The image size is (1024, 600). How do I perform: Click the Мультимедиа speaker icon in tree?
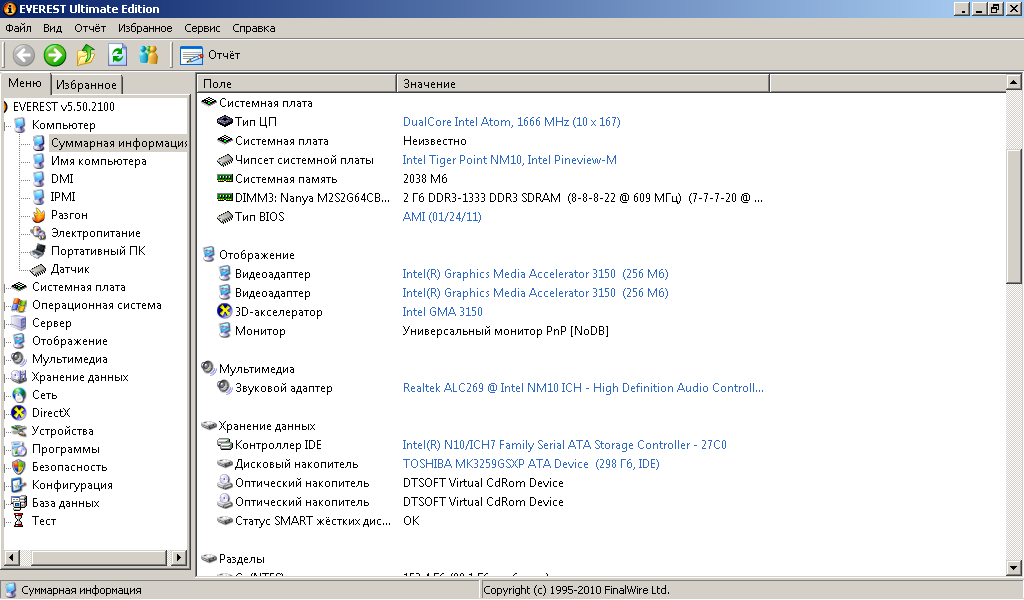20,358
